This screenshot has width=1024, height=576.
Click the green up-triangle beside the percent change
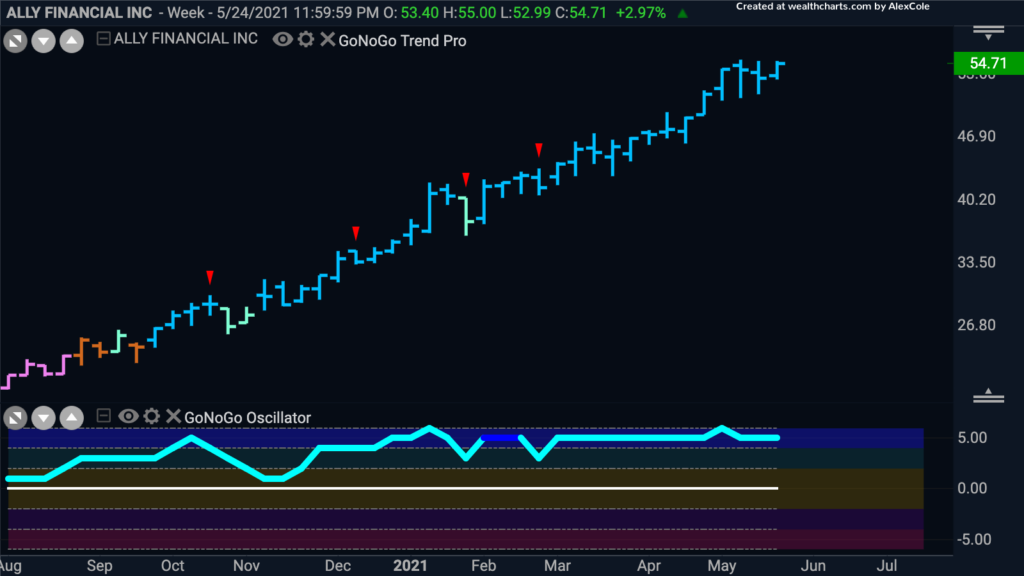[x=682, y=13]
